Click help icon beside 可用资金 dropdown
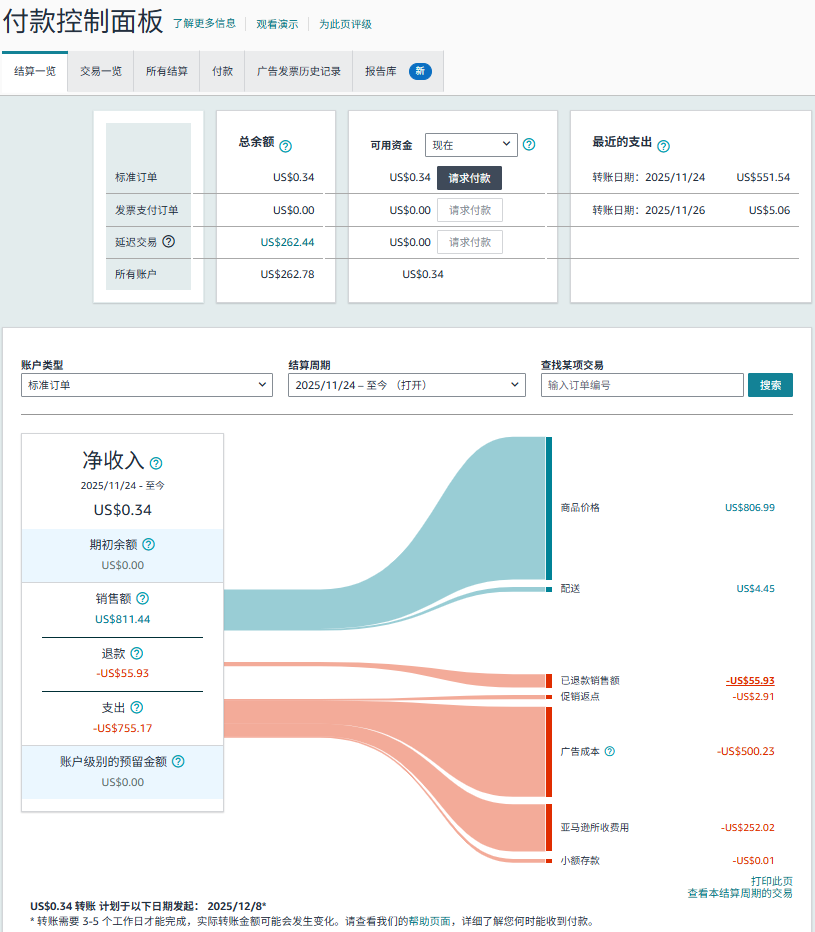The width and height of the screenshot is (815, 932). click(x=529, y=145)
